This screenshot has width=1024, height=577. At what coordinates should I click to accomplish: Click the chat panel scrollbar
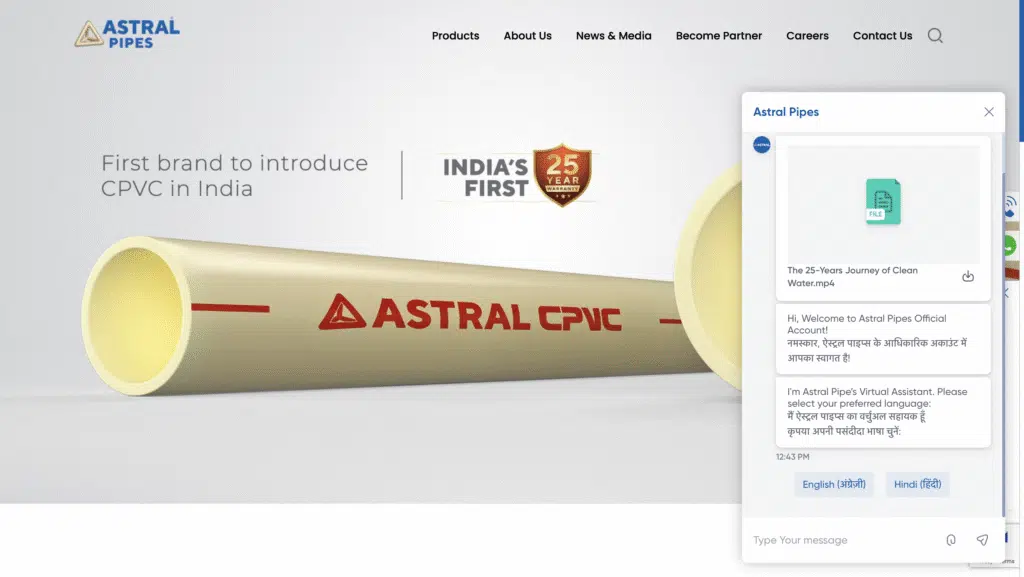[1004, 346]
